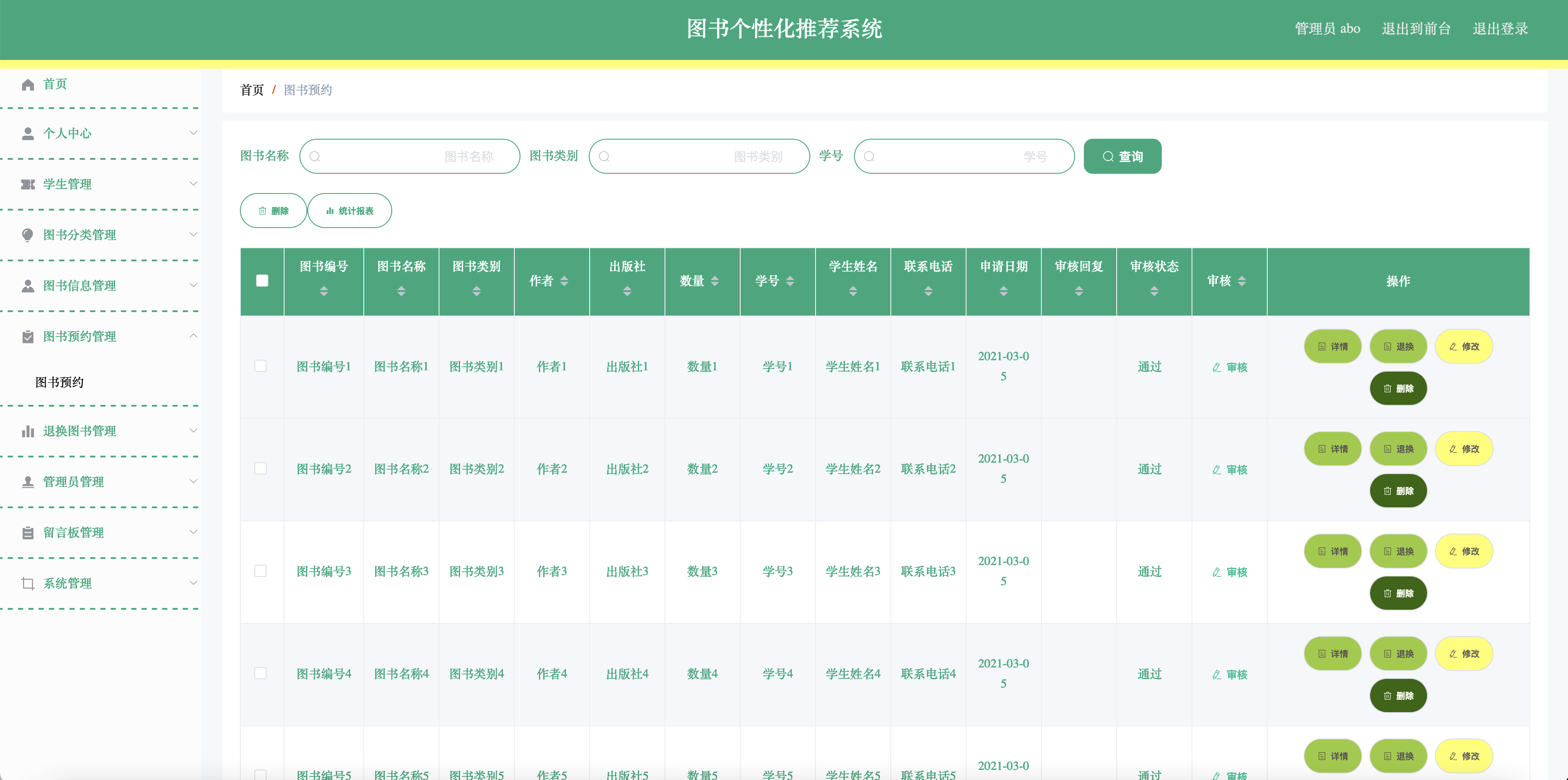Viewport: 1568px width, 780px height.
Task: Expand the 留言板管理 chevron
Action: tap(193, 532)
